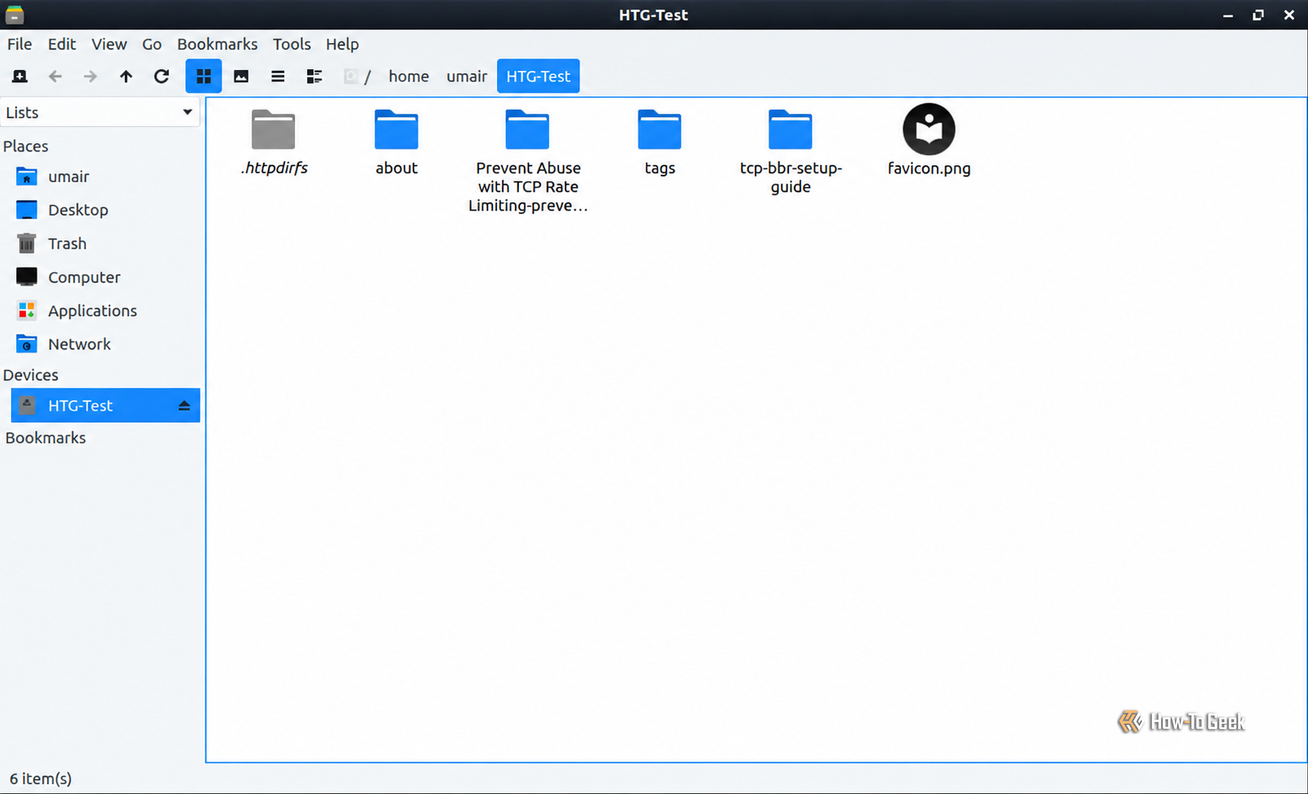Eject the HTG-Test device

coord(184,406)
